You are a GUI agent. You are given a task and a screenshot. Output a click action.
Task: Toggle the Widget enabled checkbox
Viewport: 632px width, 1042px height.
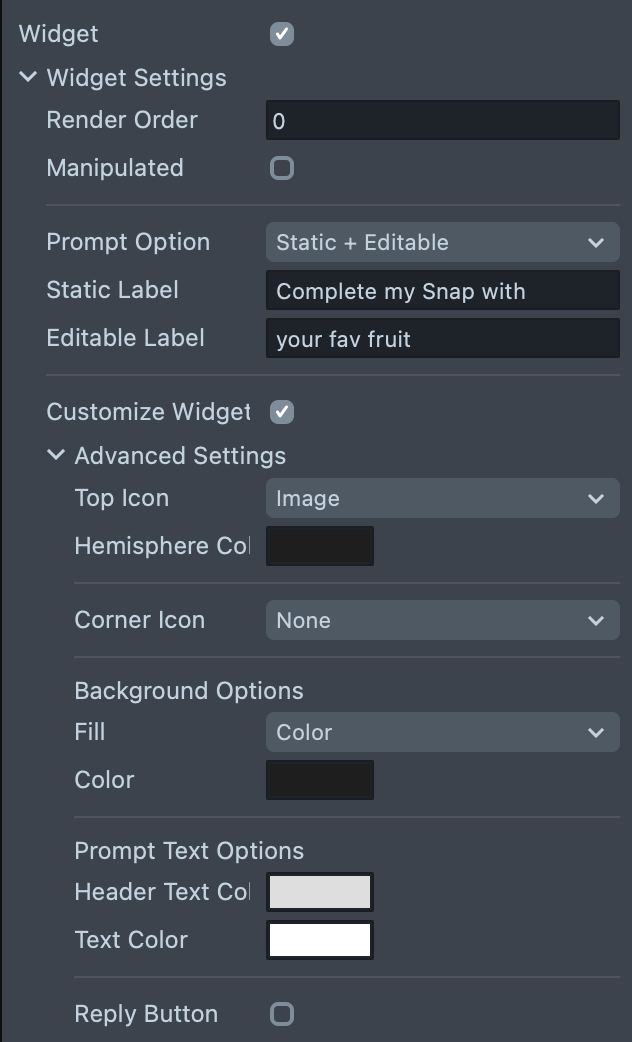[x=282, y=34]
